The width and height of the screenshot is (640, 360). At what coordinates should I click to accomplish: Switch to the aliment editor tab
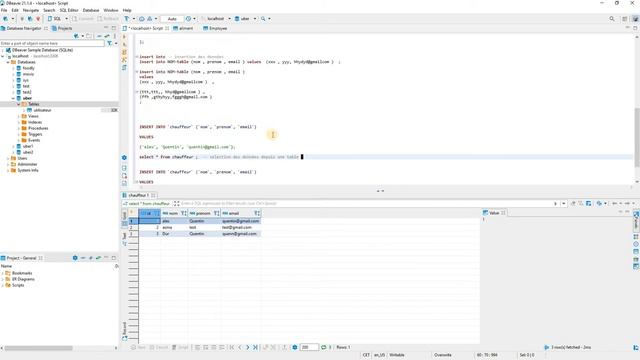(183, 28)
